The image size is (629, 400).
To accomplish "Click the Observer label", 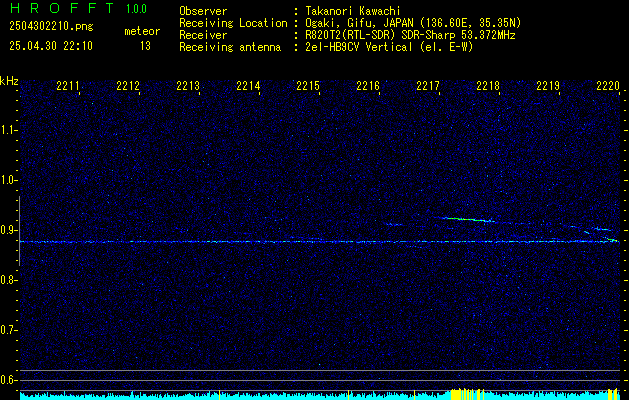I will (x=203, y=11).
